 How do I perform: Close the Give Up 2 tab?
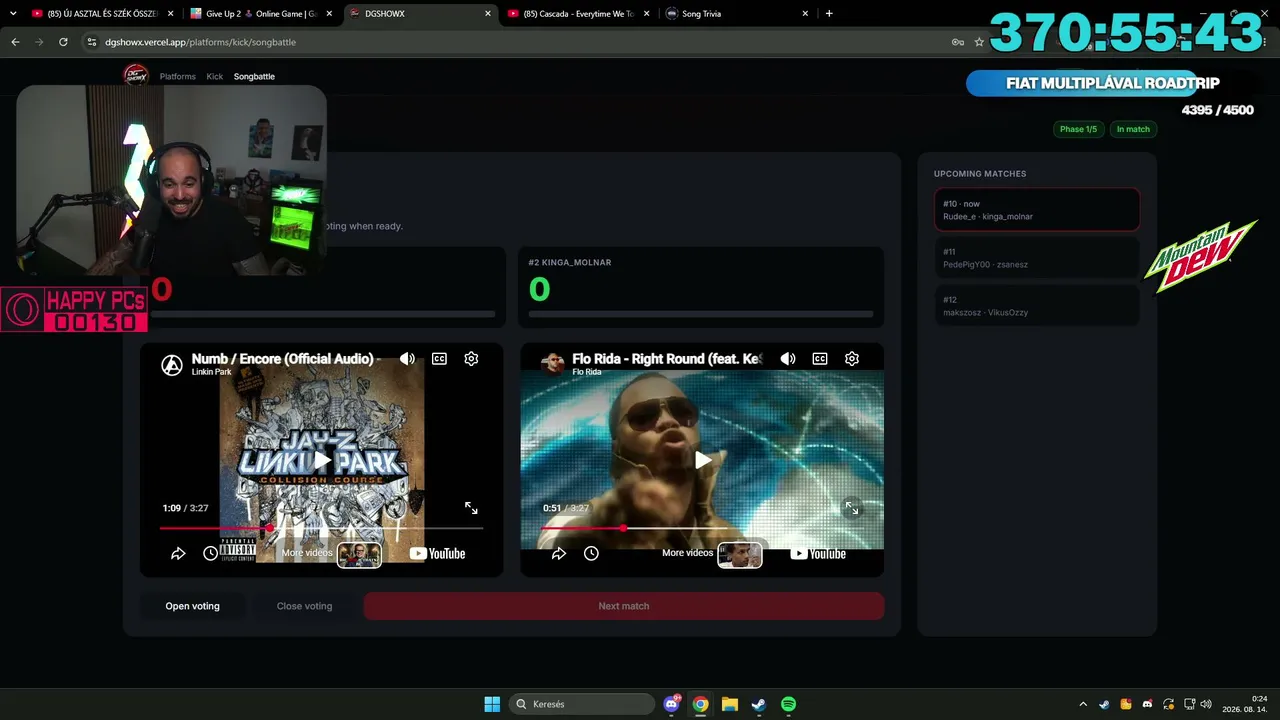click(329, 14)
